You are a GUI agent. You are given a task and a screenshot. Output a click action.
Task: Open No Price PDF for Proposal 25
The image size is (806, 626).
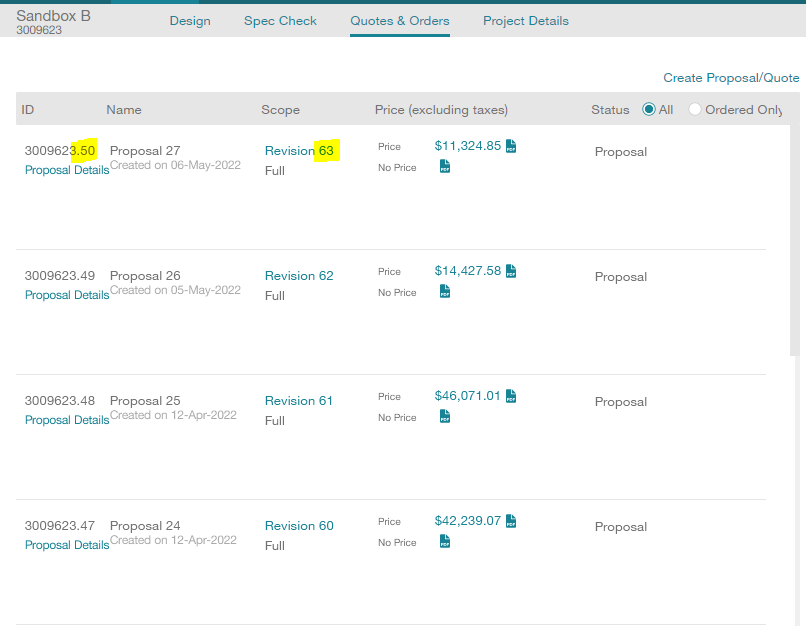[x=445, y=417]
